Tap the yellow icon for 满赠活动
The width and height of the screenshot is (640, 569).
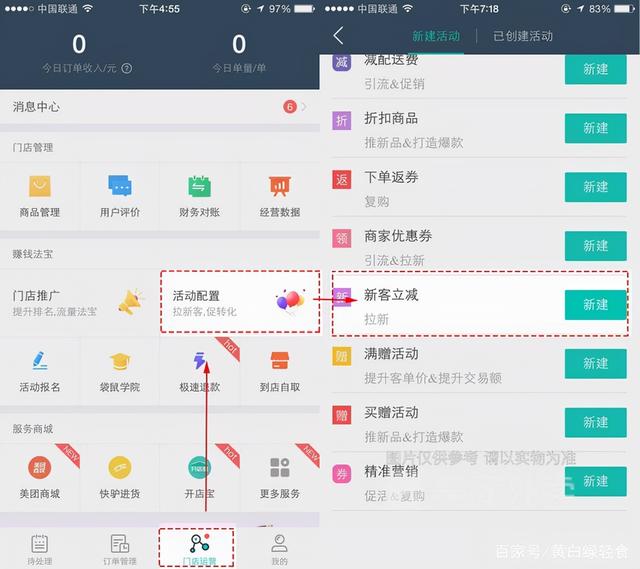[x=342, y=356]
